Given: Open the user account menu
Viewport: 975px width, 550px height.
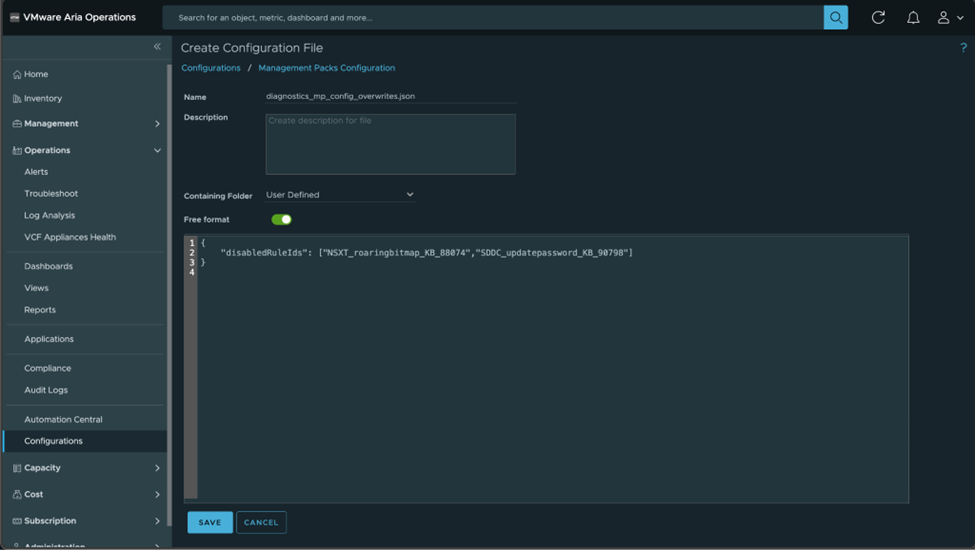Looking at the screenshot, I should 949,17.
